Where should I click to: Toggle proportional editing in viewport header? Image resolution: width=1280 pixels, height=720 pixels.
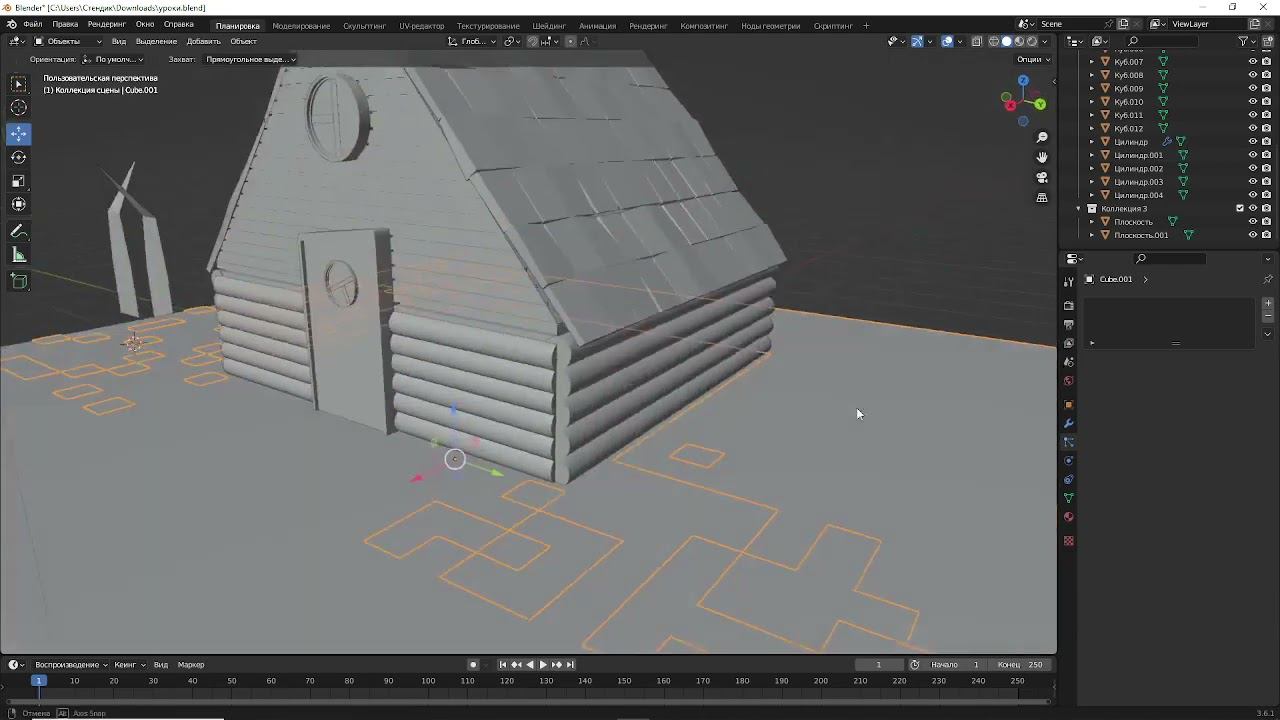point(571,41)
